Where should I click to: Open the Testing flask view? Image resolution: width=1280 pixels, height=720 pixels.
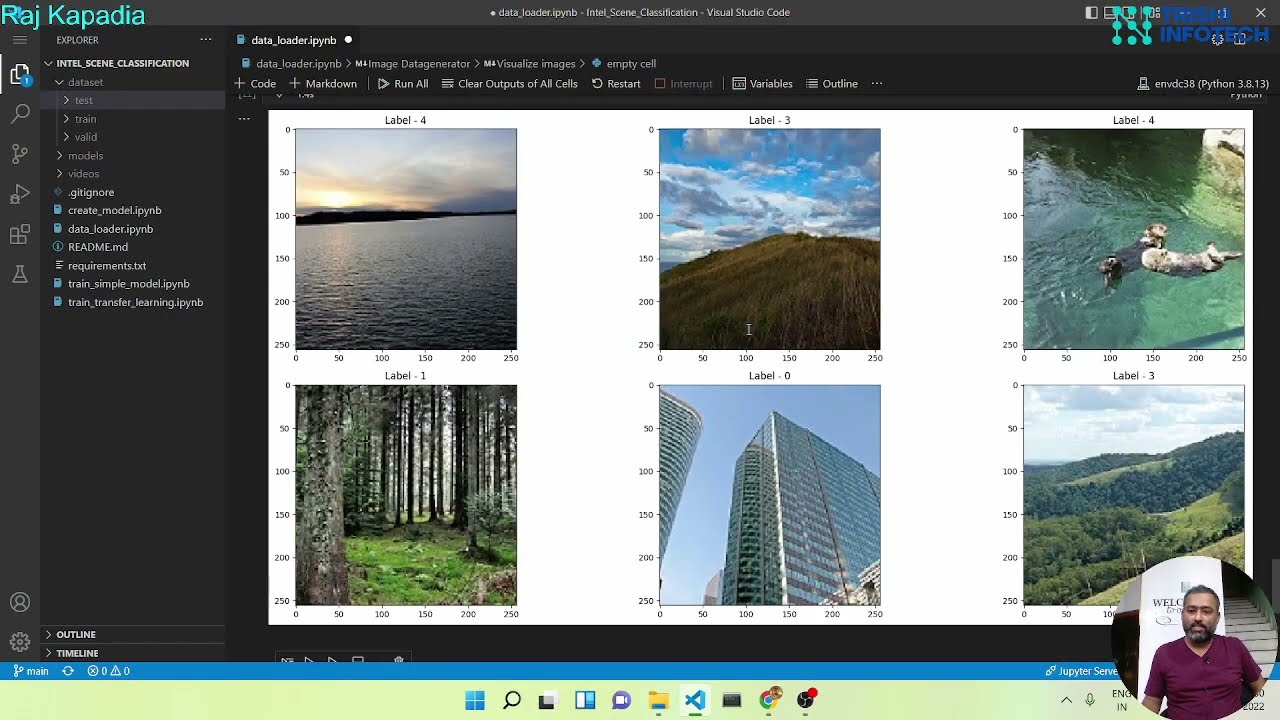pyautogui.click(x=20, y=274)
